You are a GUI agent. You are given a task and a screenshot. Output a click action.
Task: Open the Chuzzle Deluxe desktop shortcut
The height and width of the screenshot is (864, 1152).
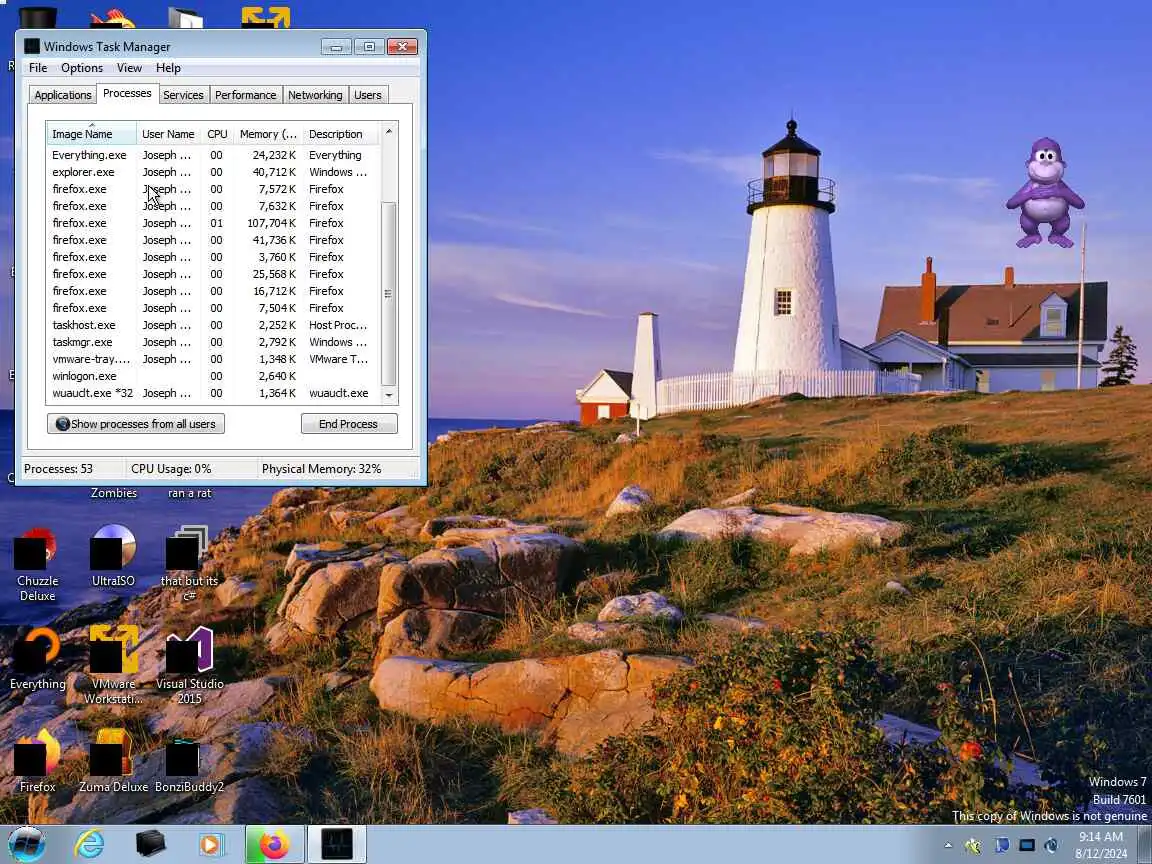[37, 564]
